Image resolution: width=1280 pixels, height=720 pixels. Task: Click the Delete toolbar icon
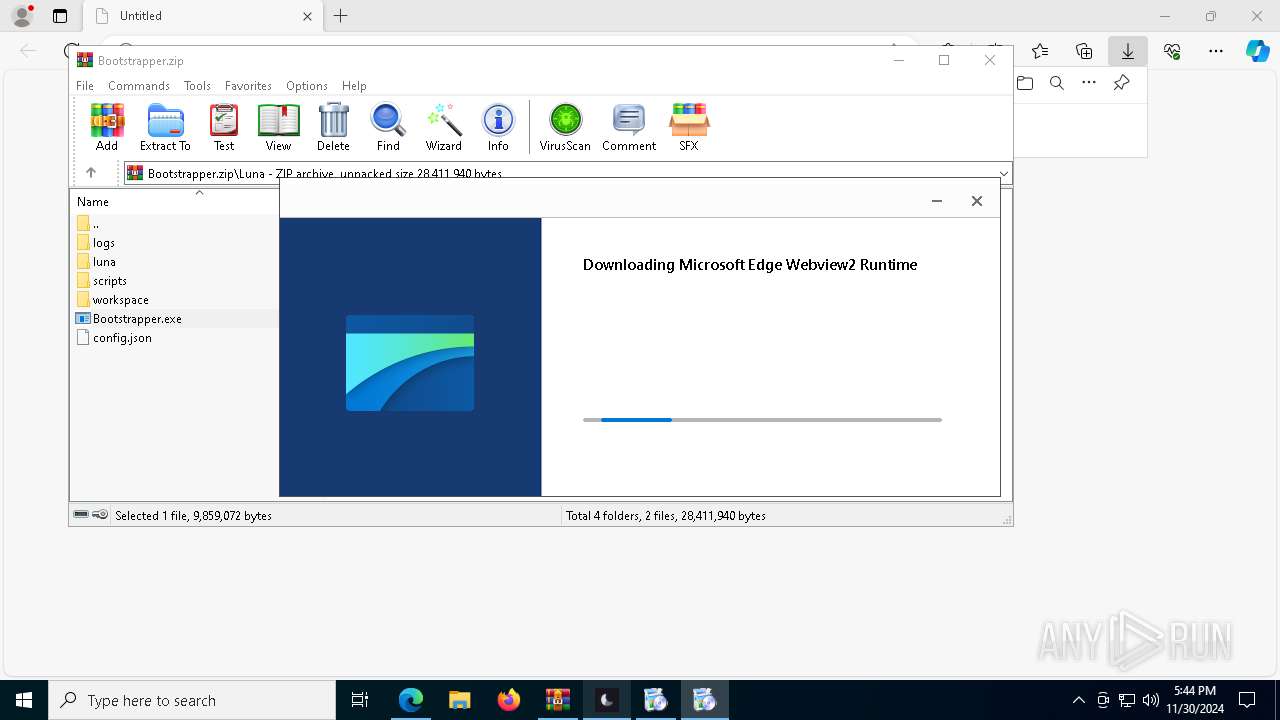coord(333,127)
